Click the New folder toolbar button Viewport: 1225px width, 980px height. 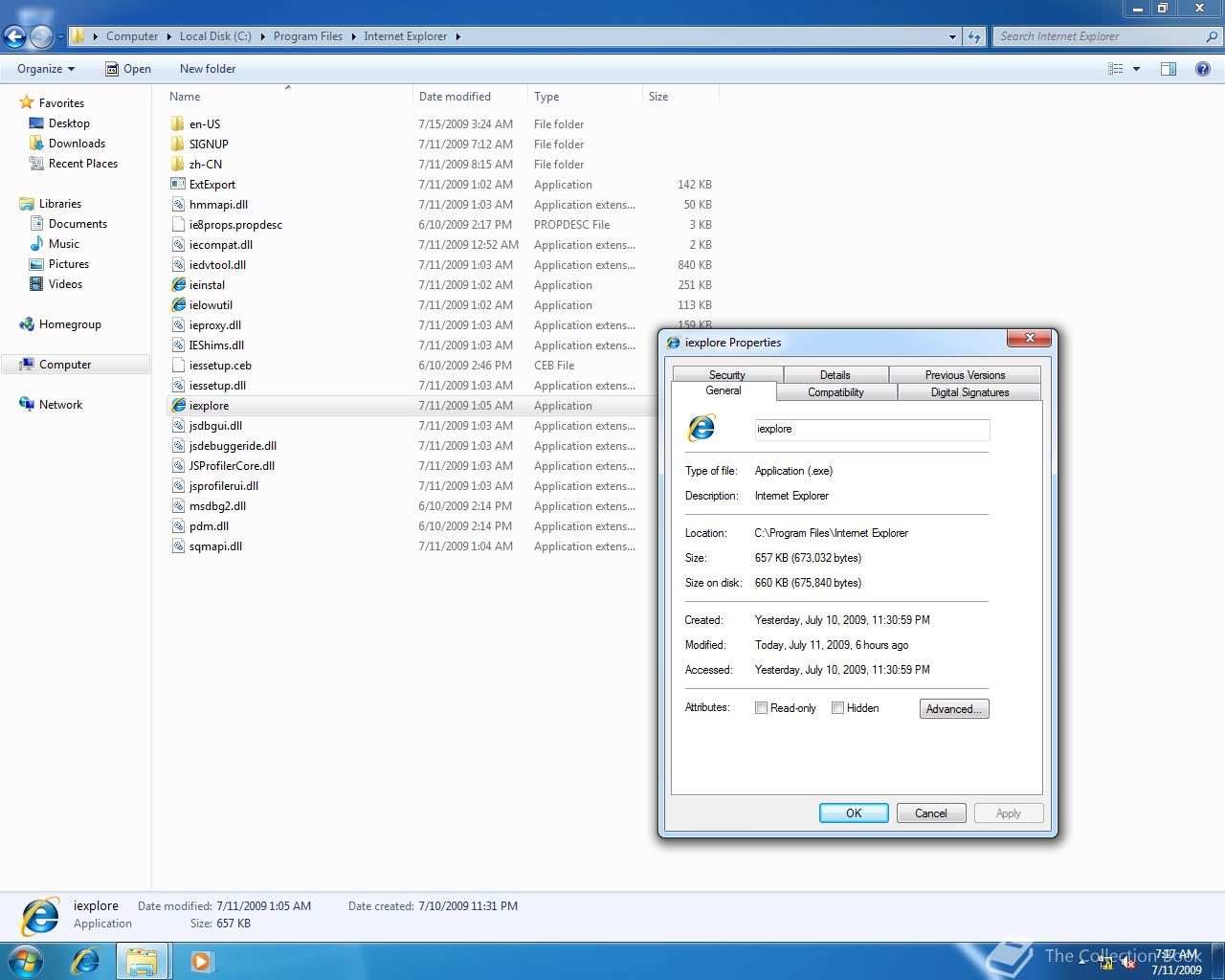pos(208,69)
